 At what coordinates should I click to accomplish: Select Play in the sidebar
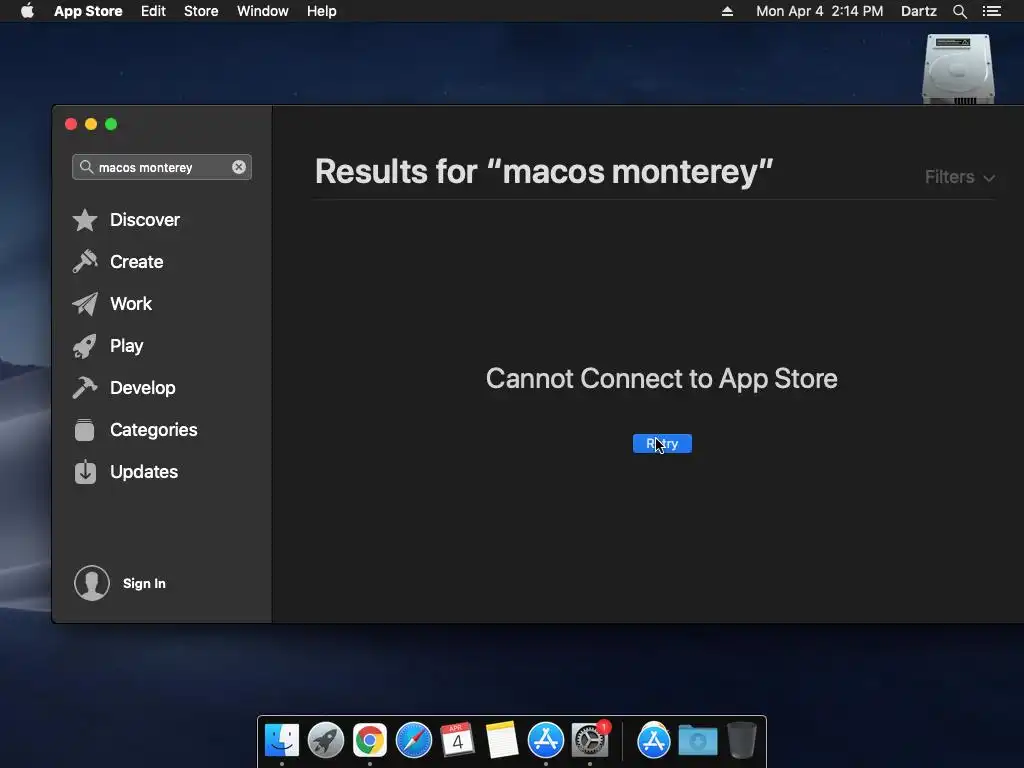[x=126, y=346]
